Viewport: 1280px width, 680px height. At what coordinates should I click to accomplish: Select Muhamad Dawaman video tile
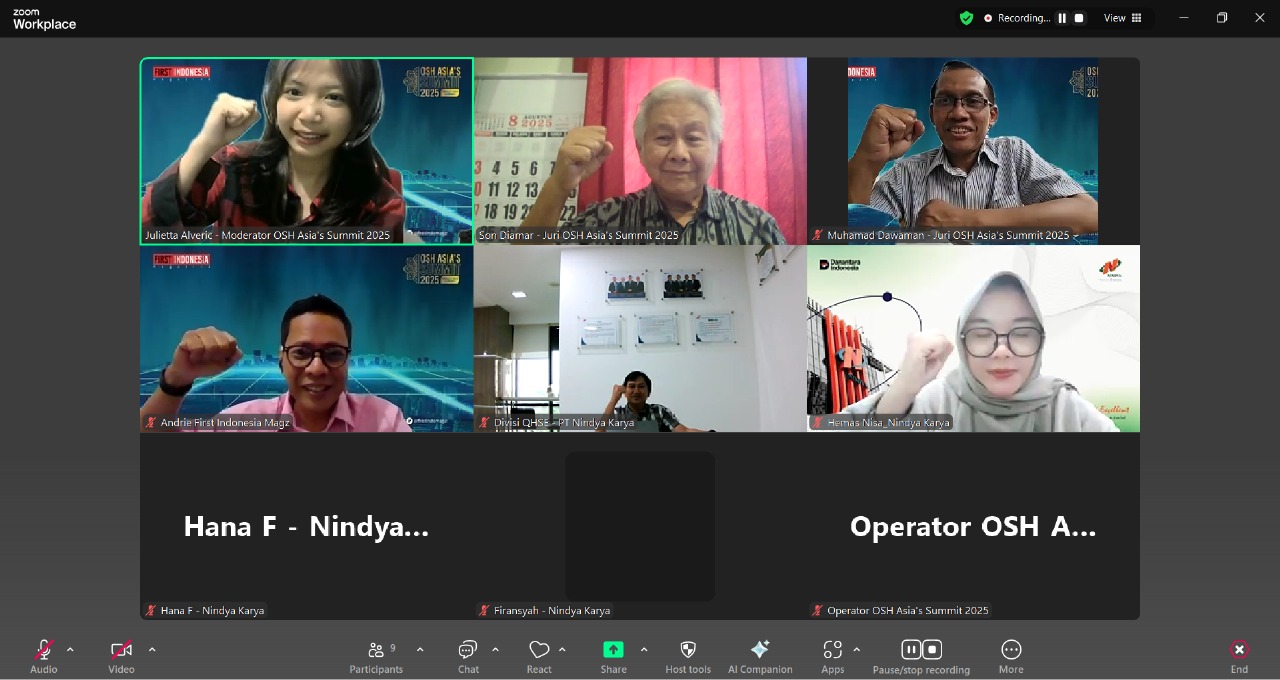point(973,151)
